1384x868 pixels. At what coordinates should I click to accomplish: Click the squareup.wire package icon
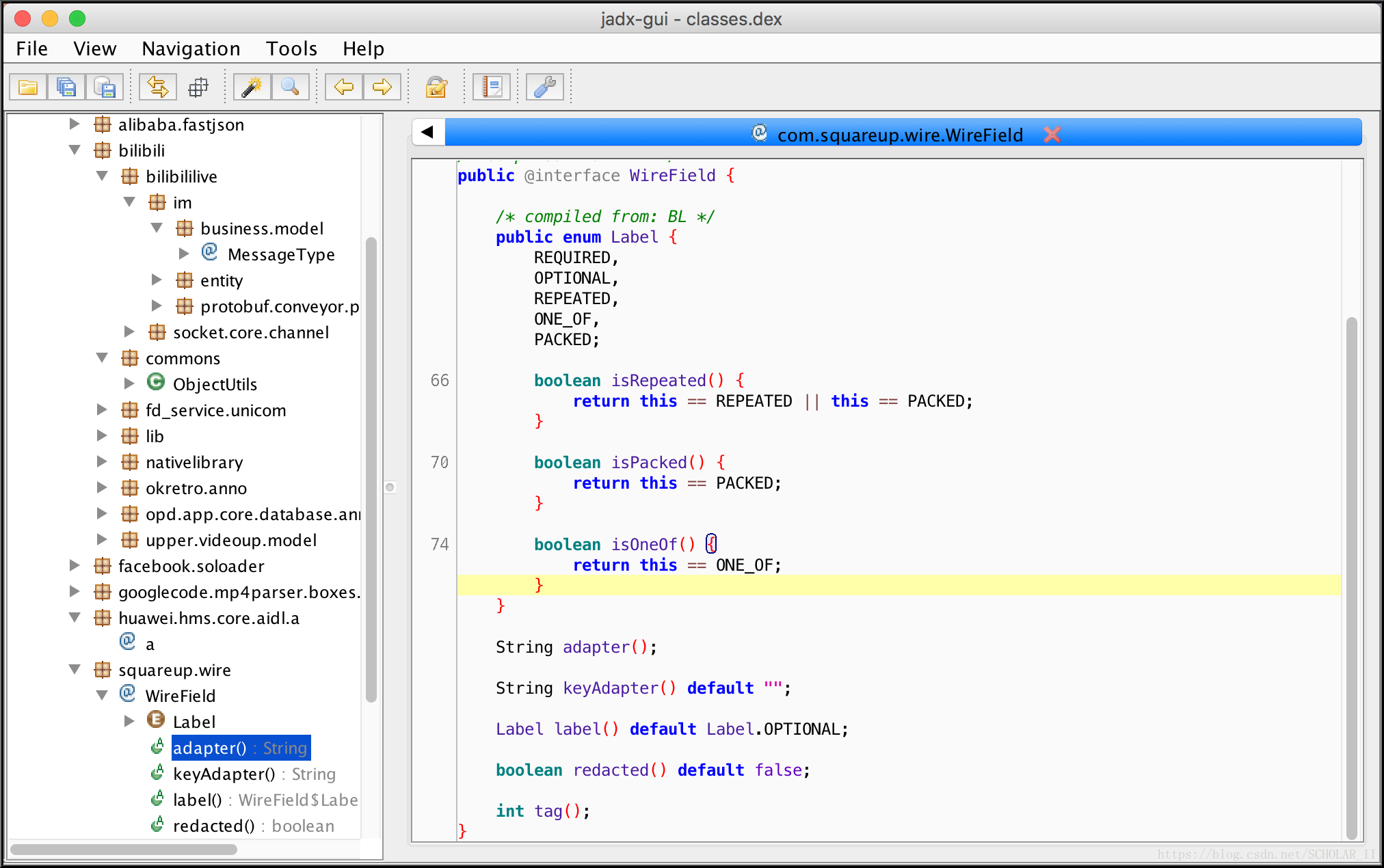point(103,670)
